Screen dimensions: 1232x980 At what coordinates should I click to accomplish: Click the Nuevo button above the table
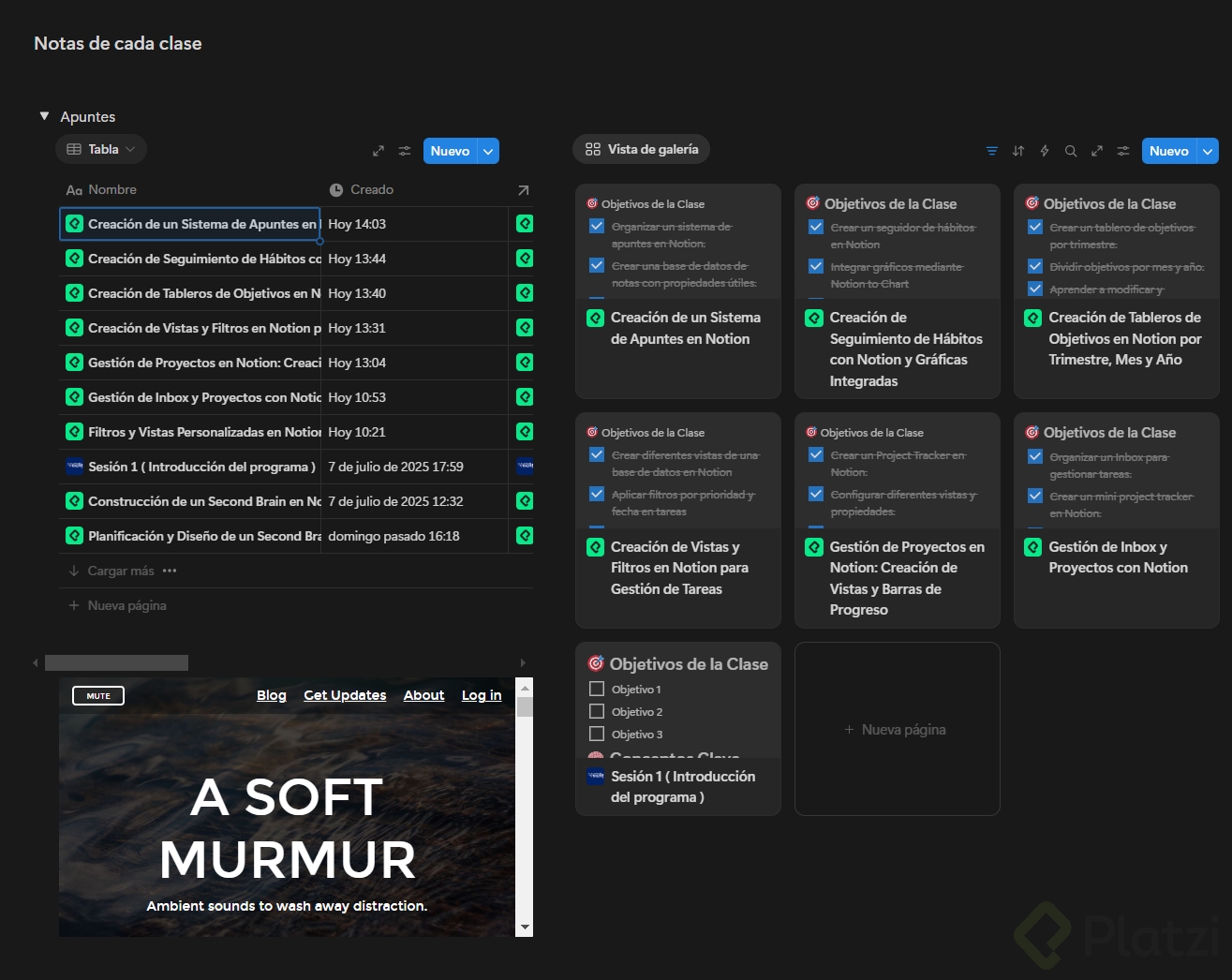(451, 151)
